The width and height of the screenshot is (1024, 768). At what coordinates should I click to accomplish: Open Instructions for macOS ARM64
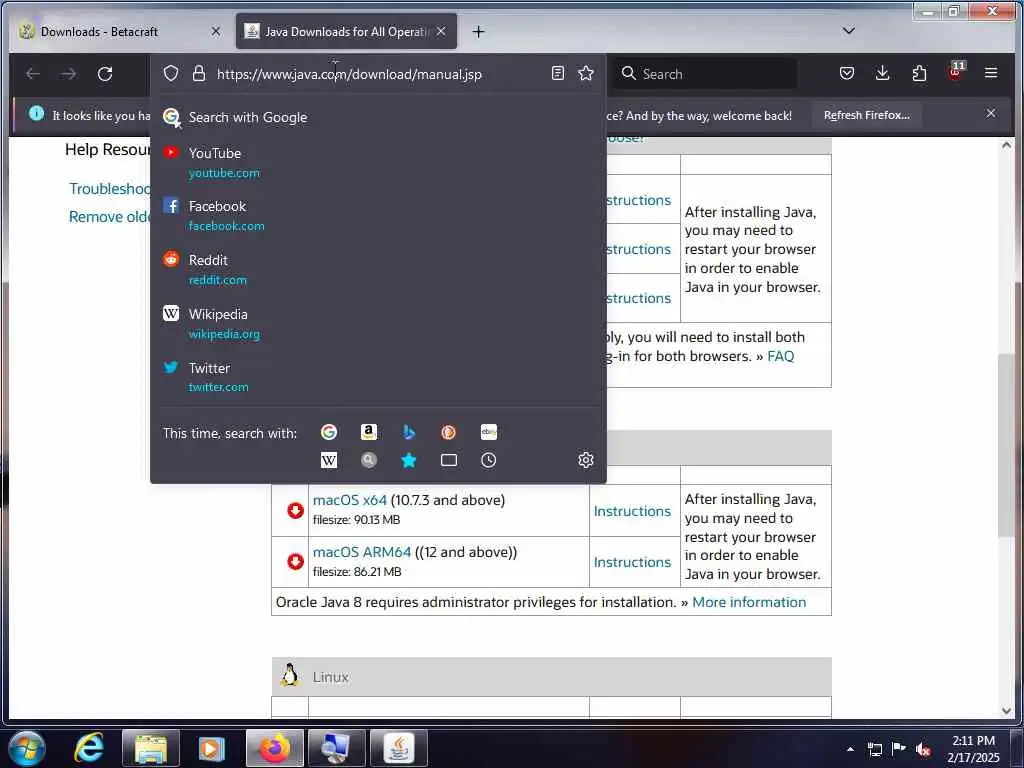tap(632, 562)
